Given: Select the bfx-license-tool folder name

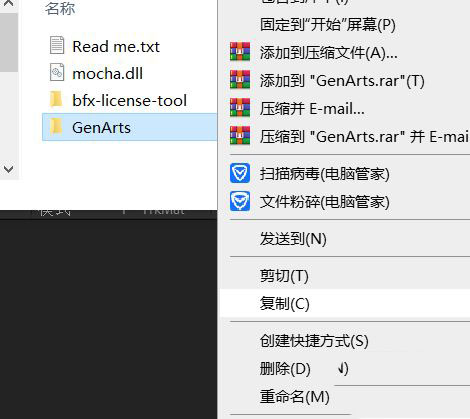Looking at the screenshot, I should (129, 101).
